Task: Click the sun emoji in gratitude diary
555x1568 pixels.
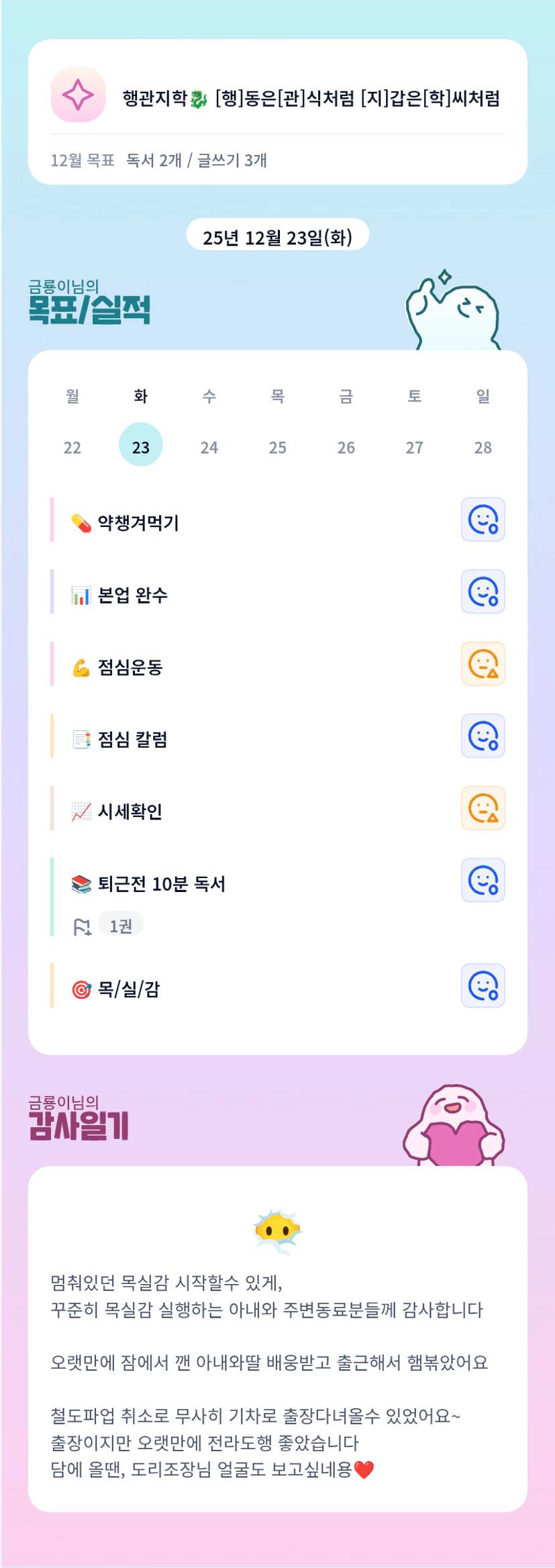Action: click(277, 1232)
